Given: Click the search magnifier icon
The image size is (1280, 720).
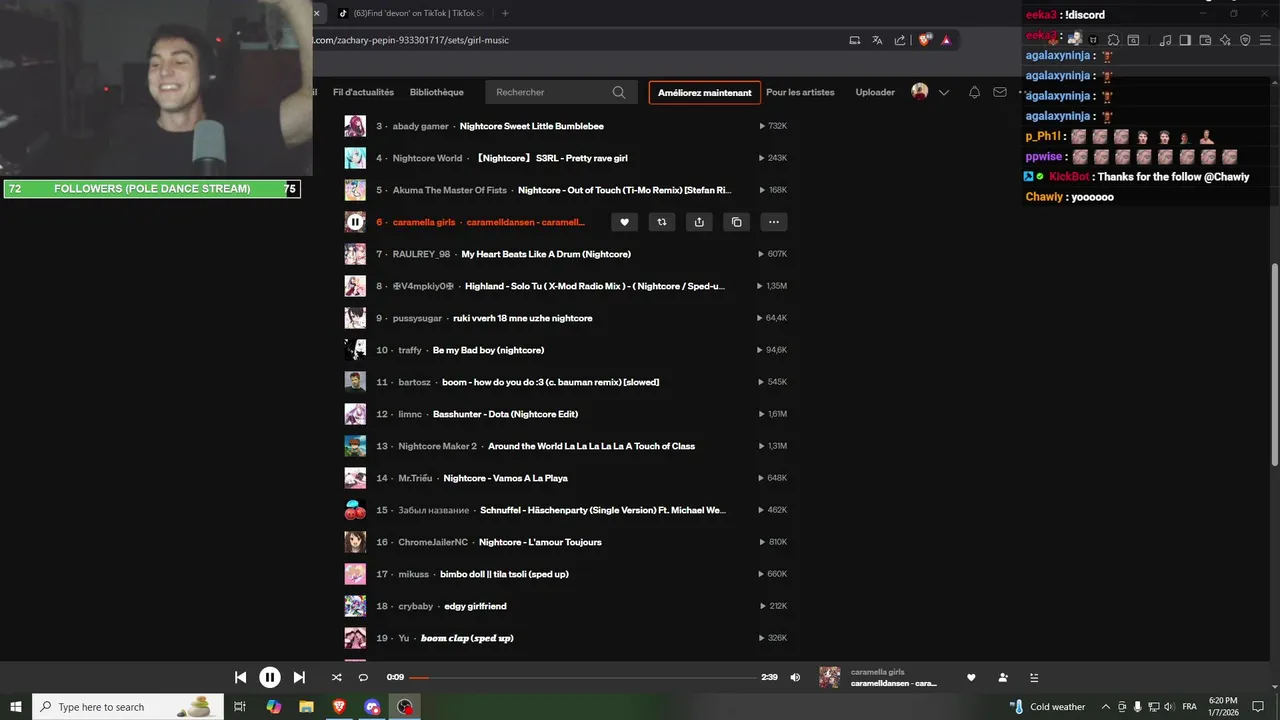Looking at the screenshot, I should click(x=619, y=92).
